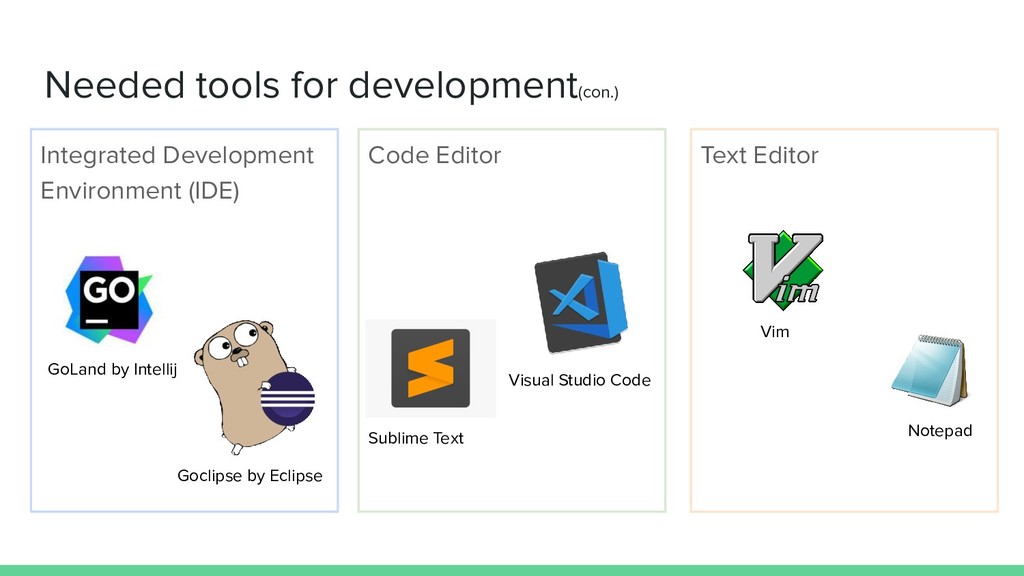This screenshot has width=1024, height=576.
Task: Click the 'Needed tools for development' title
Action: pos(311,86)
